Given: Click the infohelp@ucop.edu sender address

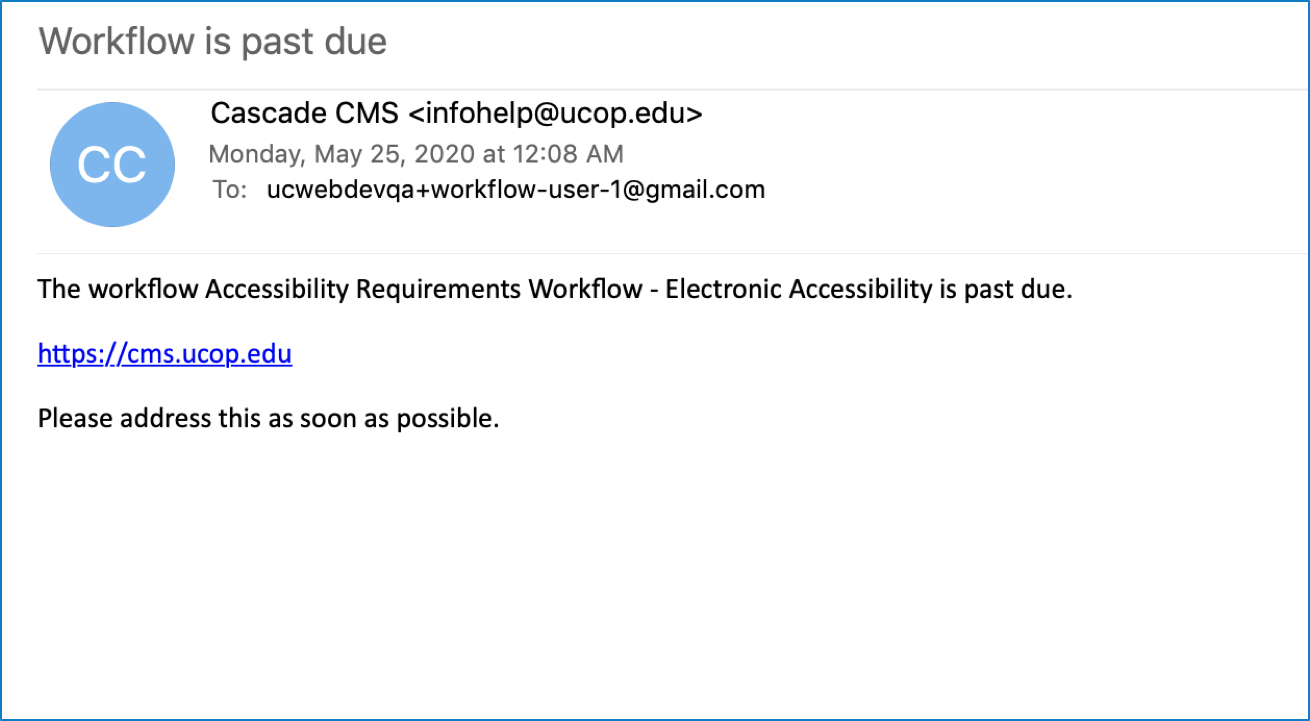Looking at the screenshot, I should (x=556, y=114).
